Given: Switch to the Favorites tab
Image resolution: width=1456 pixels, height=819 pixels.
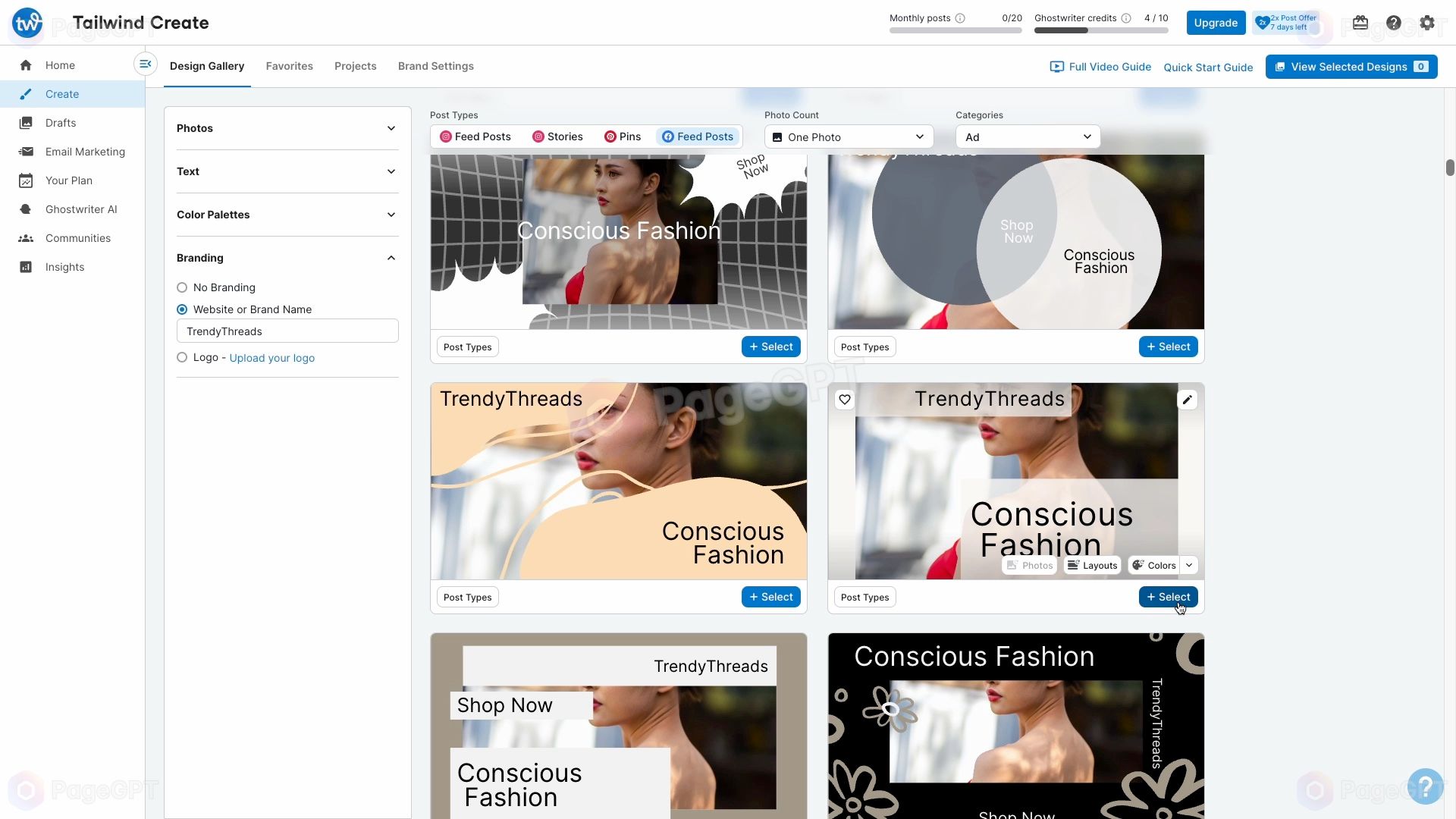Looking at the screenshot, I should [x=289, y=66].
